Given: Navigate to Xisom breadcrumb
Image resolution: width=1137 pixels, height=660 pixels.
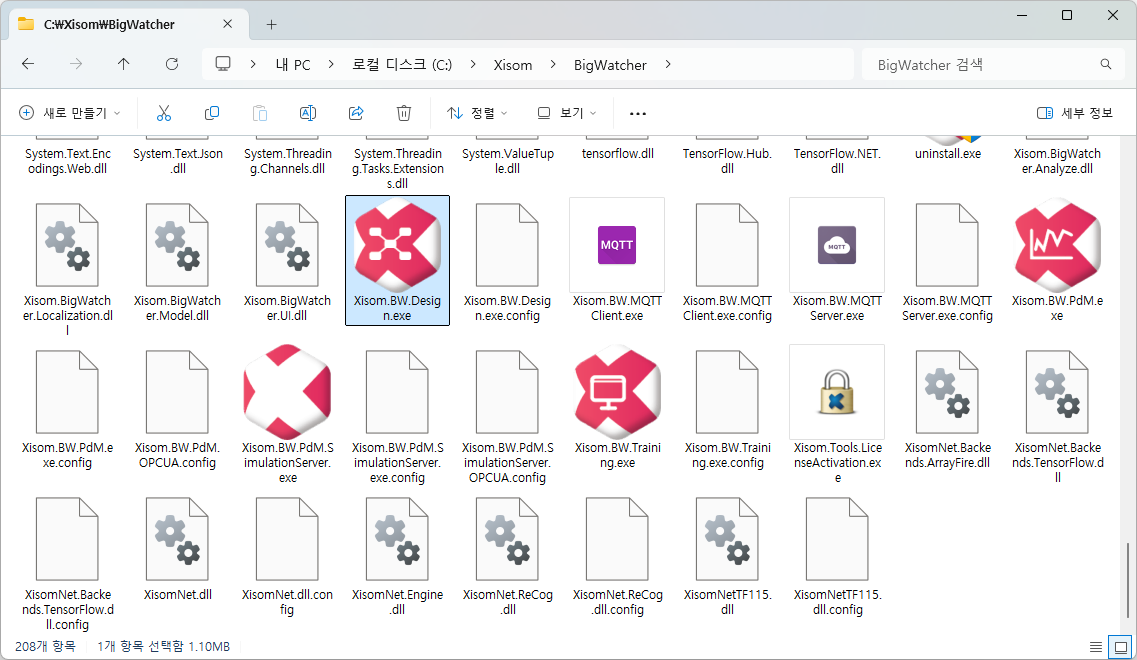Looking at the screenshot, I should coord(513,65).
